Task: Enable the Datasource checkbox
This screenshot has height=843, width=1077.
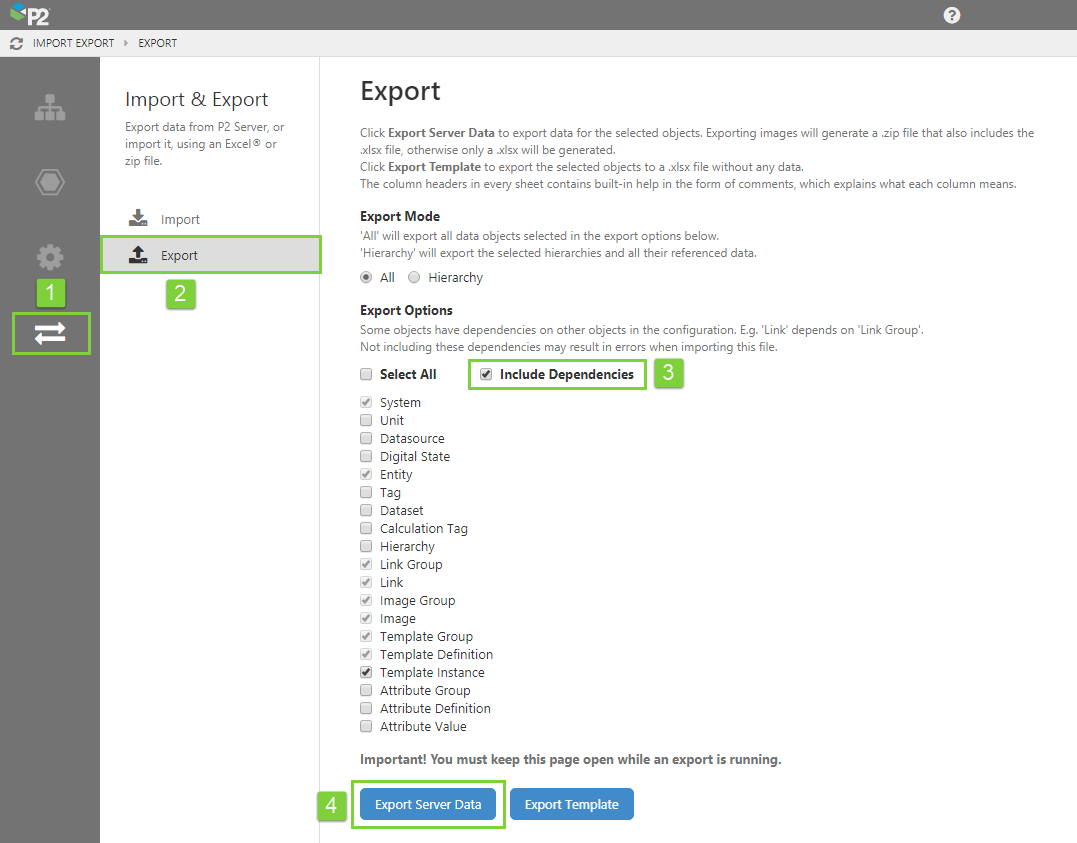Action: (366, 439)
